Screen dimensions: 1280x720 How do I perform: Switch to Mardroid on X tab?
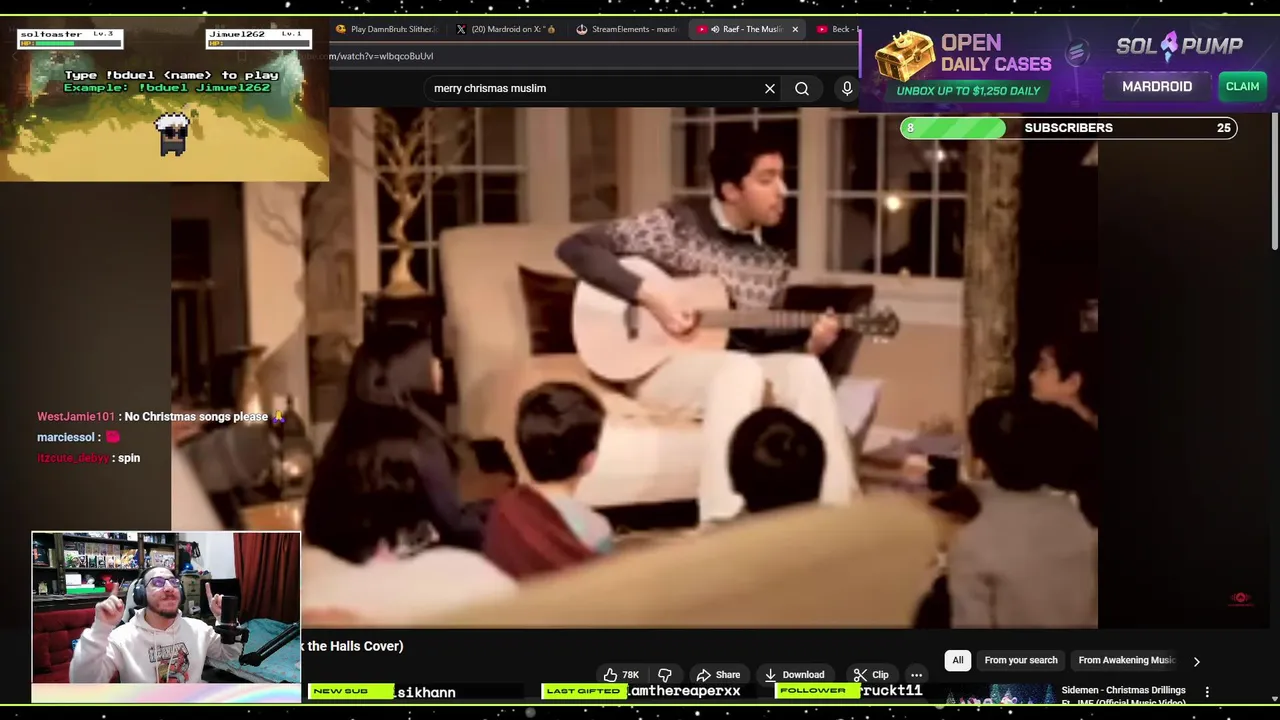coord(505,29)
